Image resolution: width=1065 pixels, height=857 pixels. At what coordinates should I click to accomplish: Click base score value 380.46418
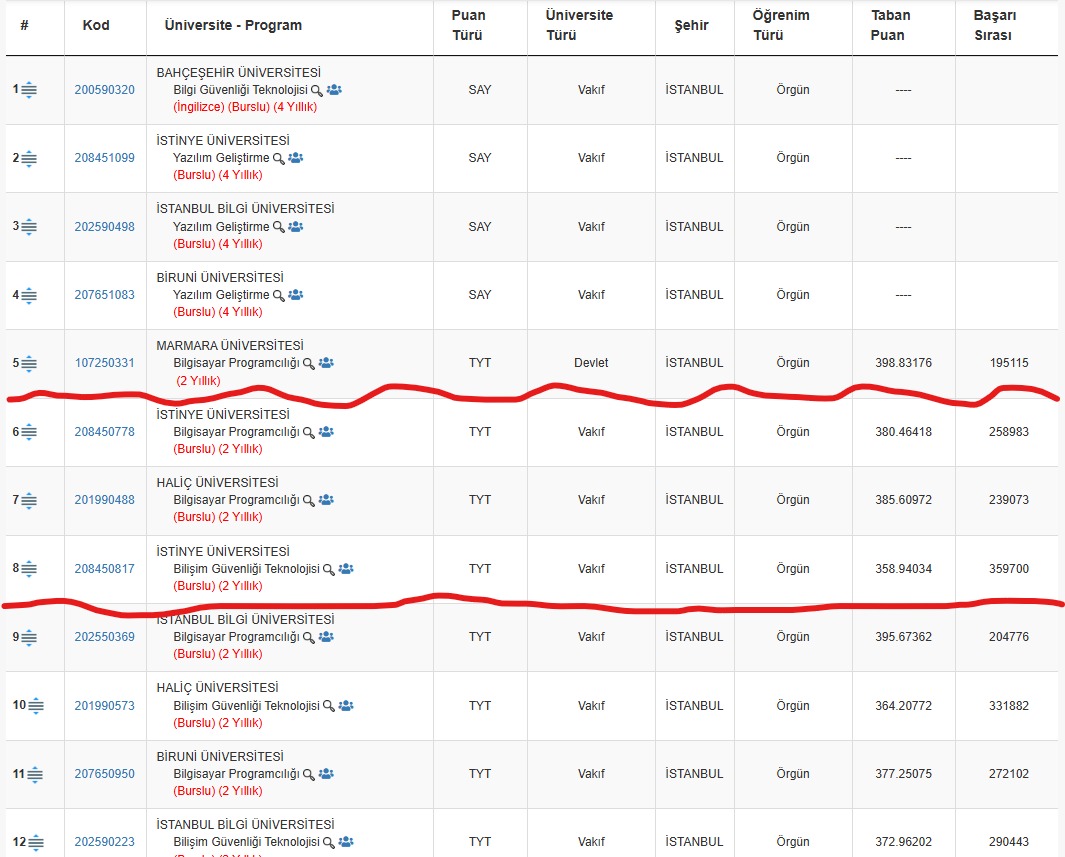[903, 432]
